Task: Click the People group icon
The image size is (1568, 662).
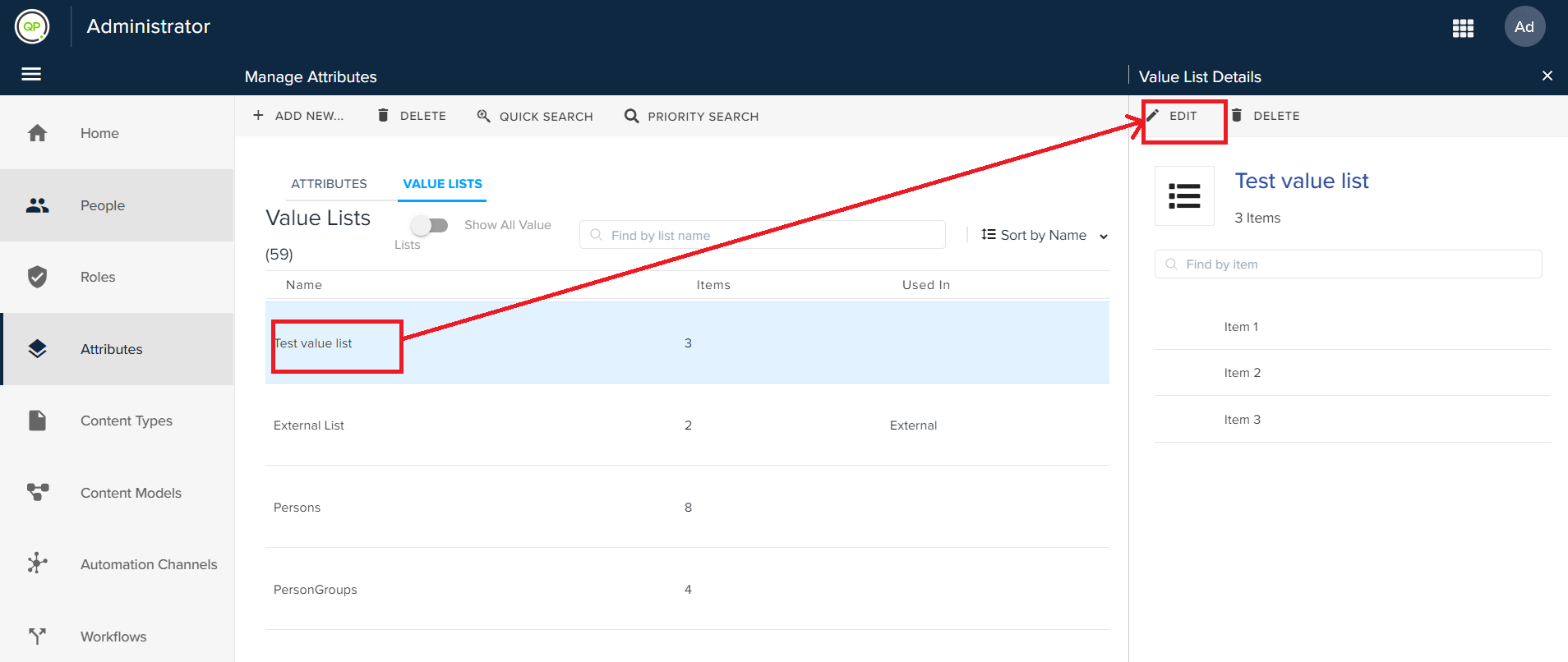Action: (x=37, y=205)
